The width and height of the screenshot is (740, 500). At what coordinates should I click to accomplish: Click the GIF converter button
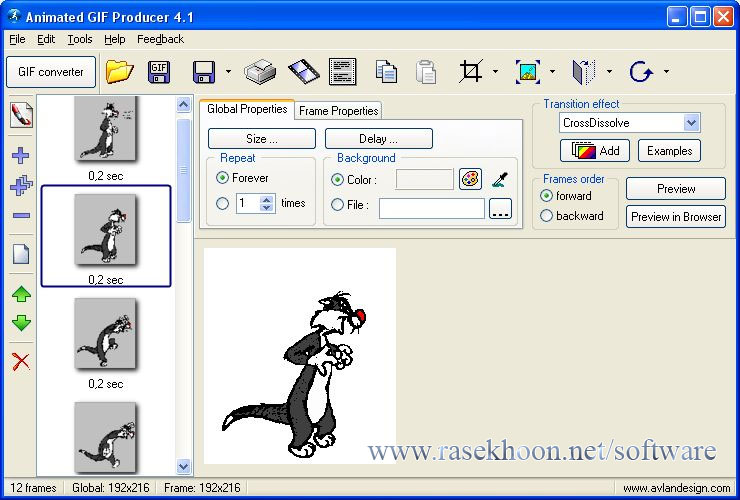(x=51, y=72)
